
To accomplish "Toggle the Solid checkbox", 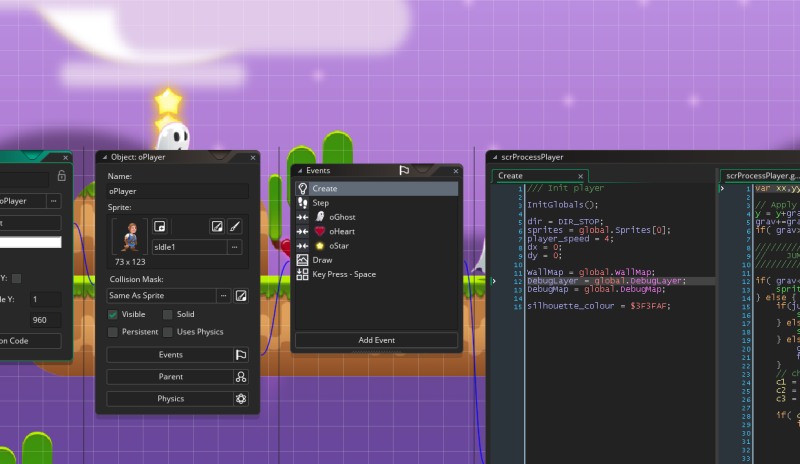I will pos(167,314).
